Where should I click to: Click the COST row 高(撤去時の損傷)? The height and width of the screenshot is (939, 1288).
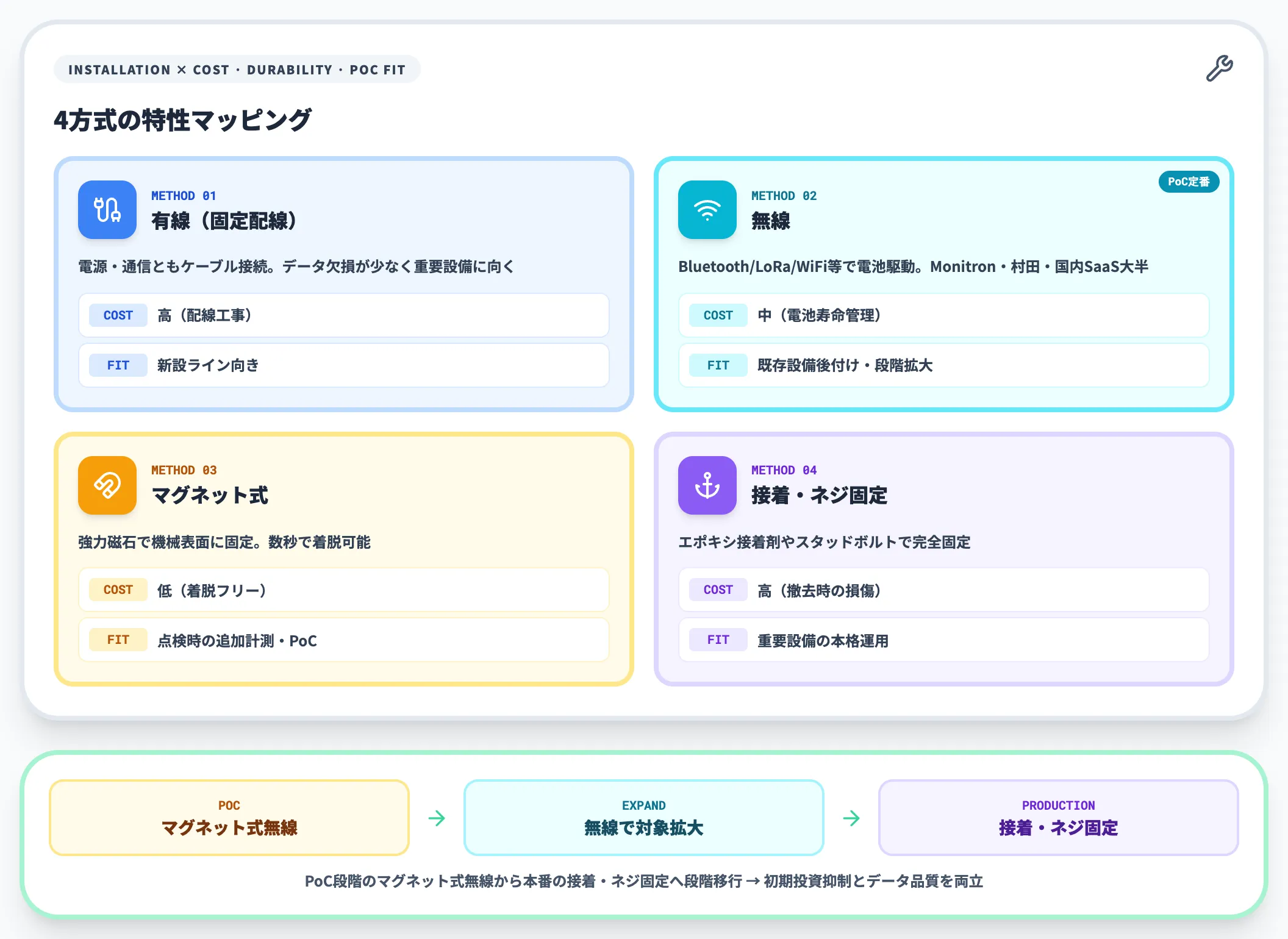click(944, 590)
